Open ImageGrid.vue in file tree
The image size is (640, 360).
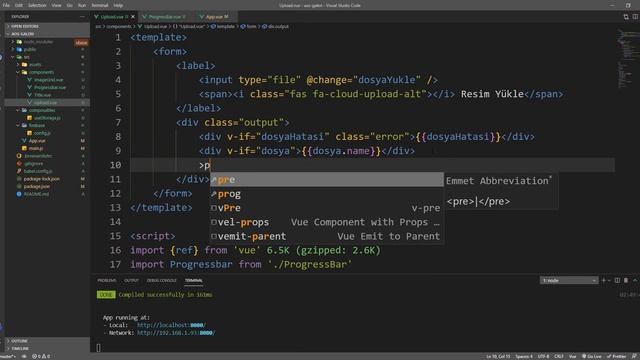tap(48, 80)
